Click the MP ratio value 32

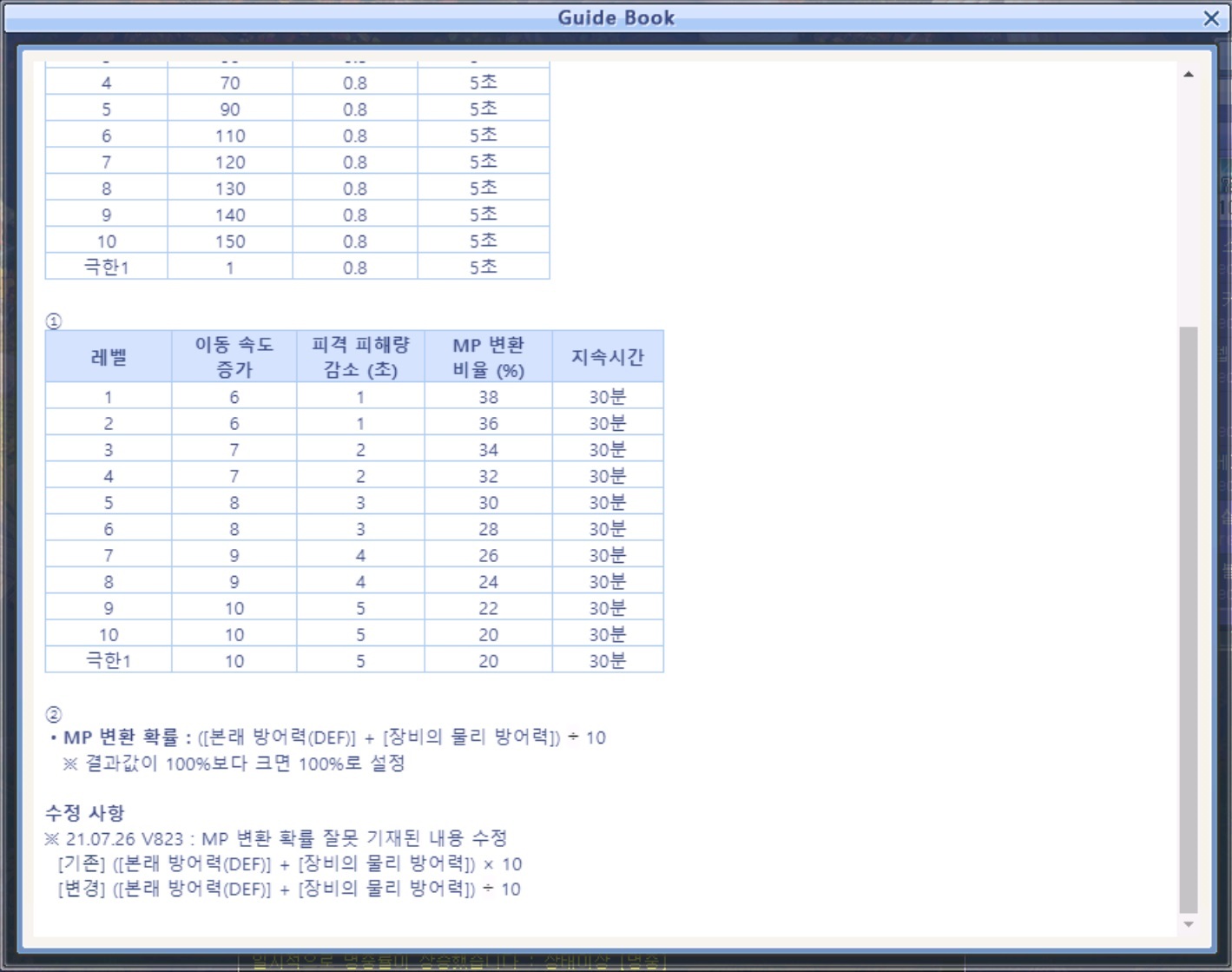click(489, 477)
